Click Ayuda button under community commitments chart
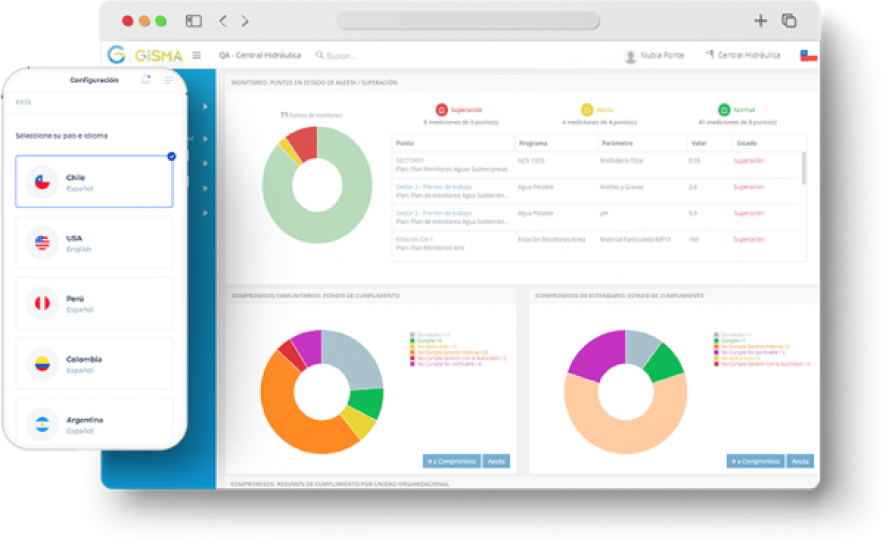Screen dimensions: 892x550 [x=496, y=461]
